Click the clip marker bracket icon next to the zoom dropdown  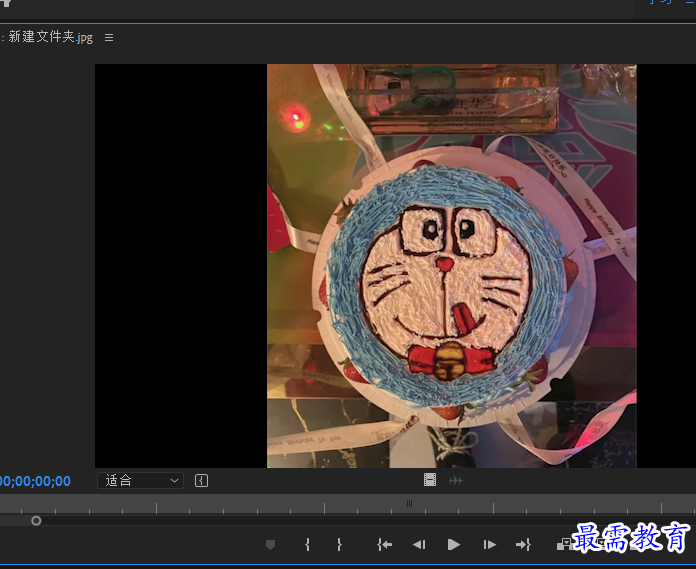(201, 480)
